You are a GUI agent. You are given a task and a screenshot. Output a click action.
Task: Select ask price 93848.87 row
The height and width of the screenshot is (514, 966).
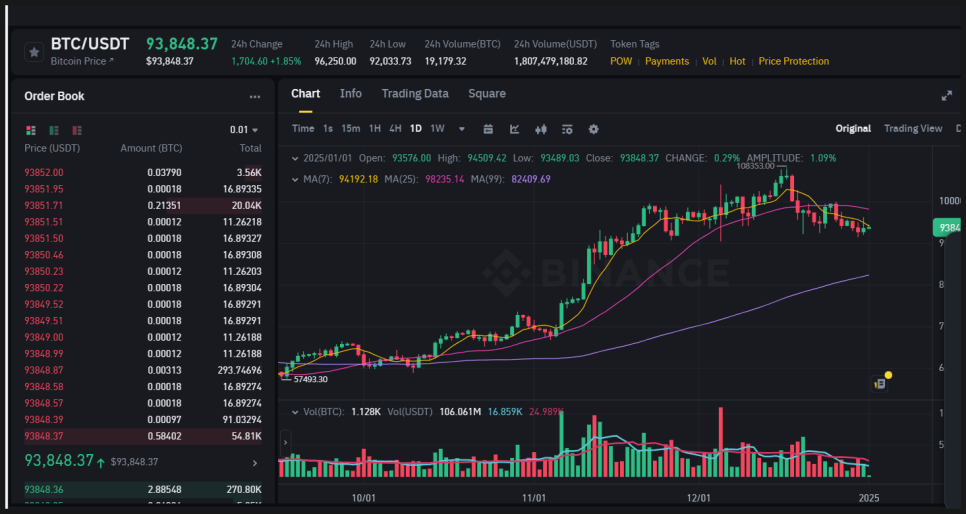[143, 370]
